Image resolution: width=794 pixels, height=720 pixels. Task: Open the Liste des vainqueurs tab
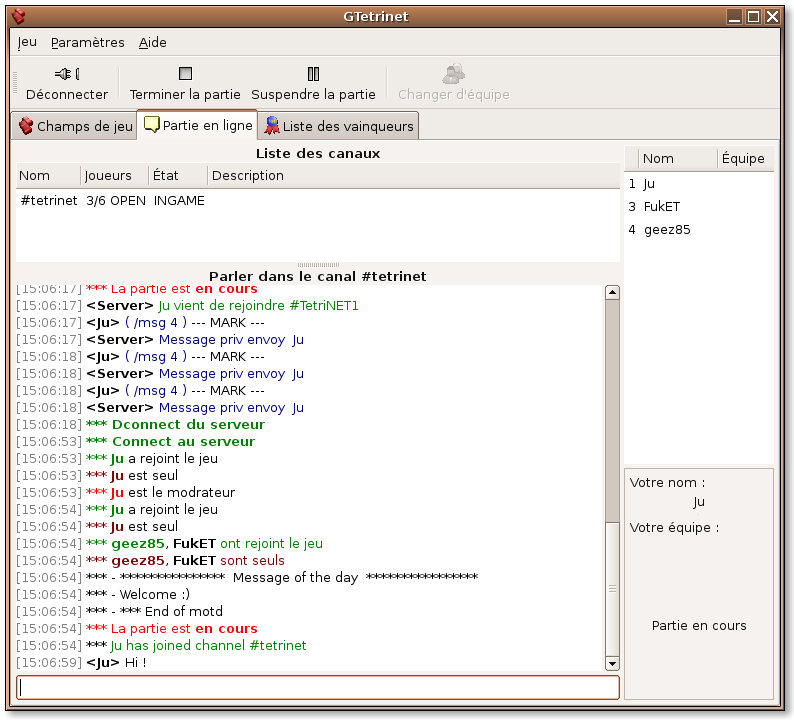(338, 126)
